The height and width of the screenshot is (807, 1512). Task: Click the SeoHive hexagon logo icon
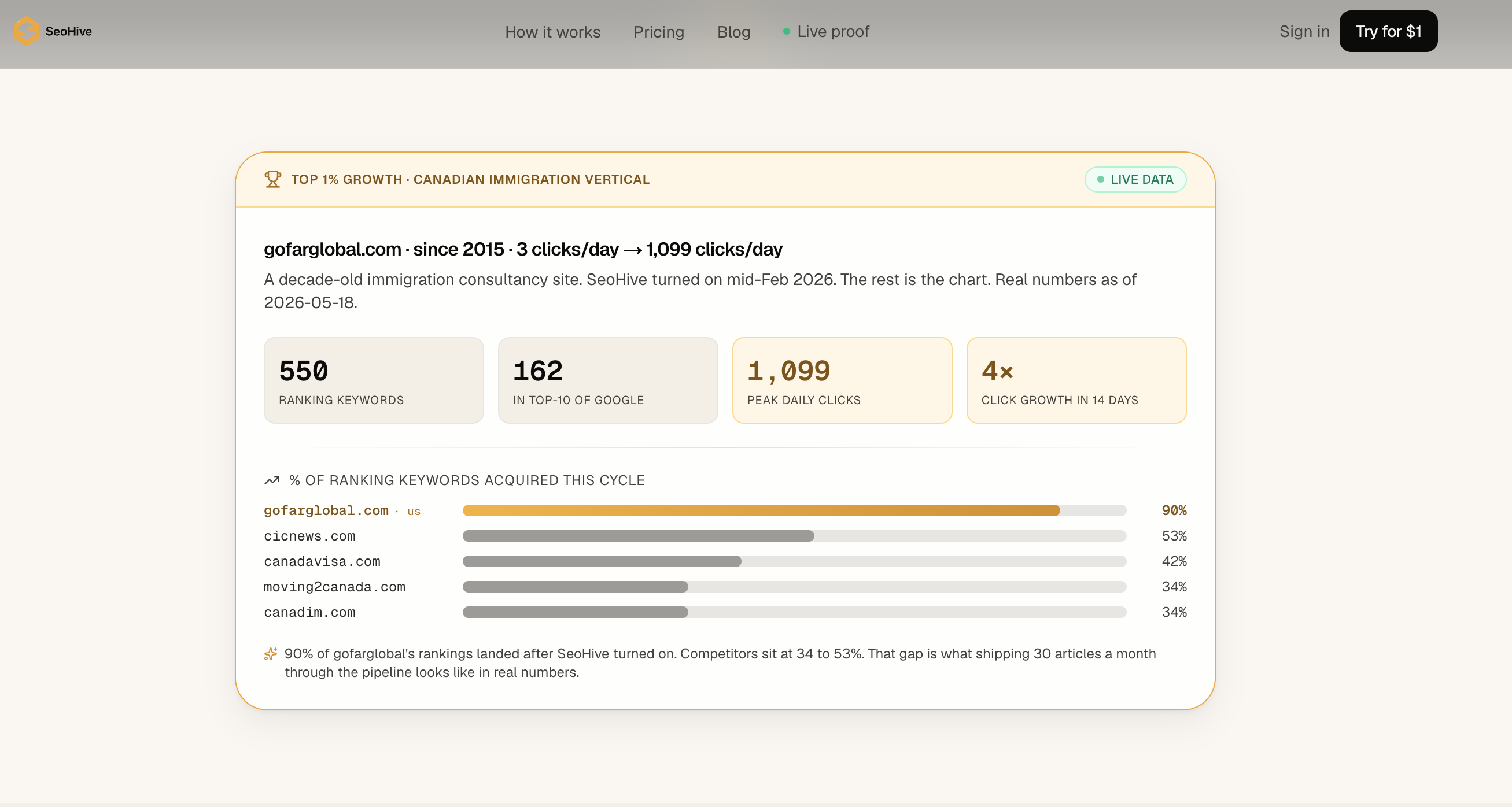coord(27,31)
